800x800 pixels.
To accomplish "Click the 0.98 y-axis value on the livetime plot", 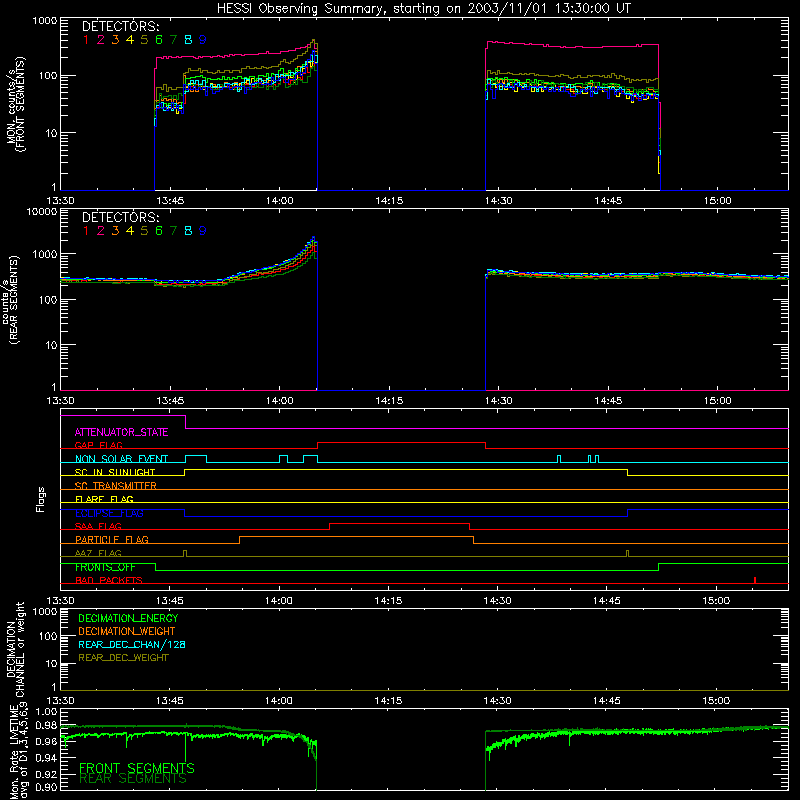I will (46, 726).
